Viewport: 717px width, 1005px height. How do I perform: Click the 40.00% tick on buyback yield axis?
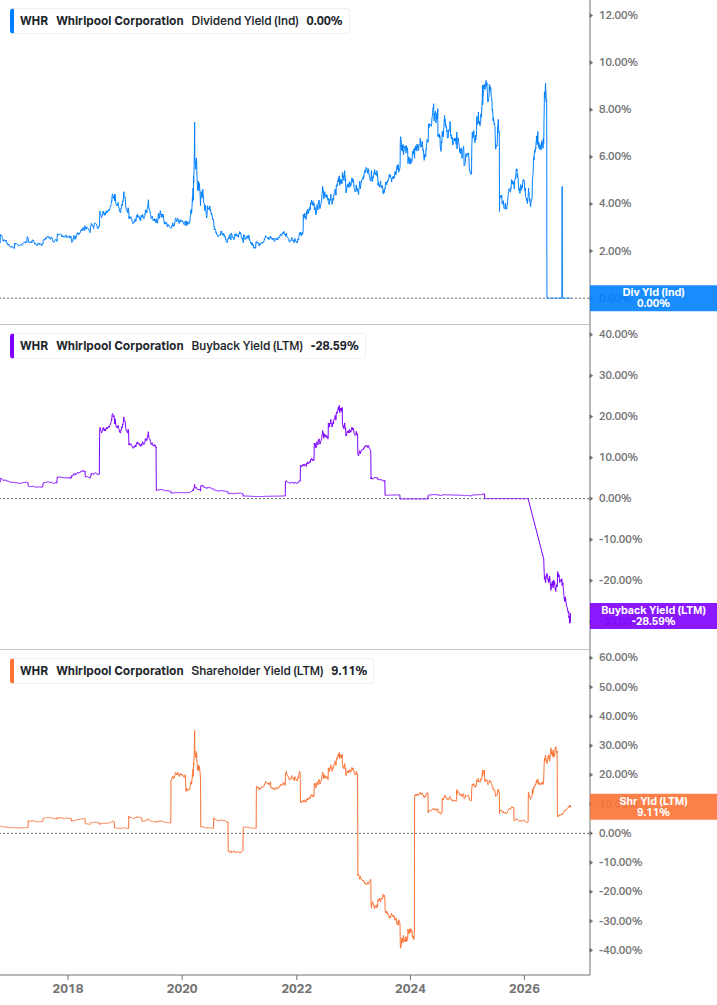(618, 334)
